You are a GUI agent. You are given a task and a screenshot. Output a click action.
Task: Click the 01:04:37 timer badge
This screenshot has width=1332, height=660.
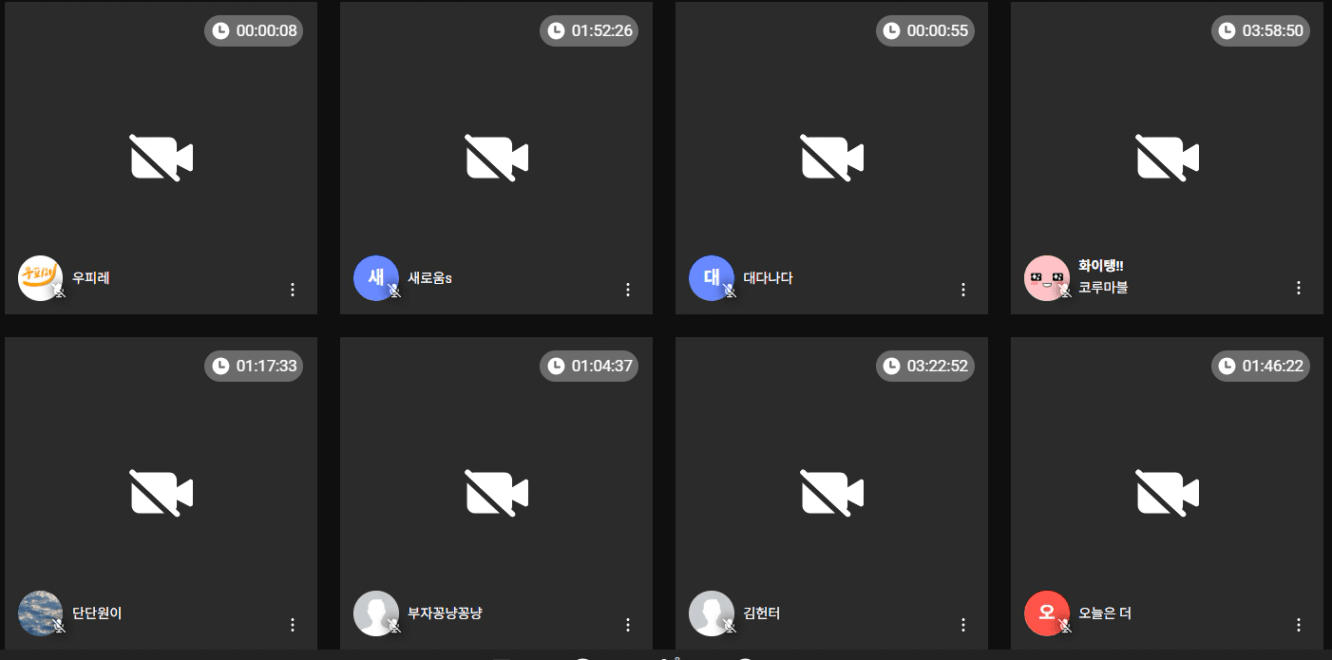[x=589, y=366]
